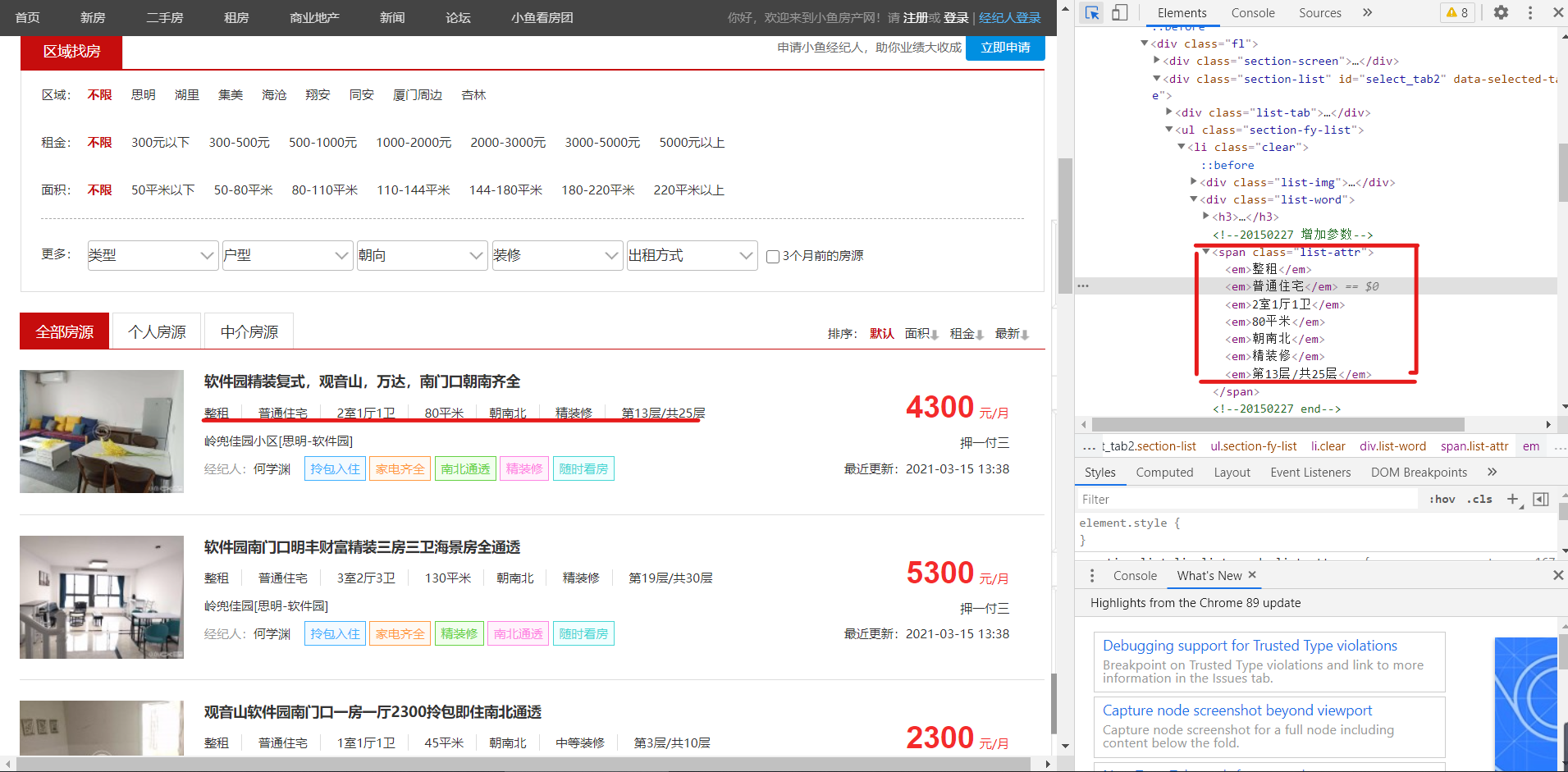Switch to the 个人房源 tab
This screenshot has height=772, width=1568.
tap(156, 331)
